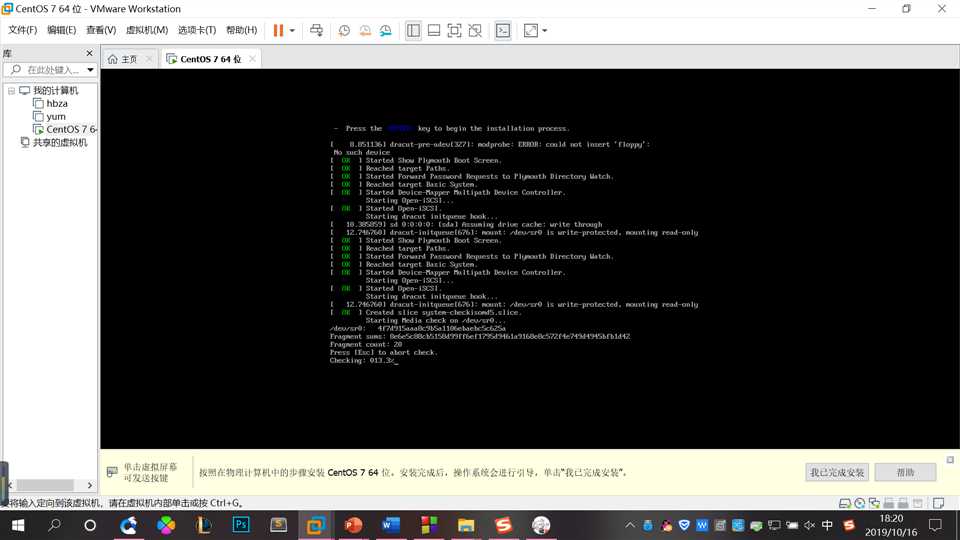Select the hbza virtual machine
The width and height of the screenshot is (960, 540).
(57, 103)
